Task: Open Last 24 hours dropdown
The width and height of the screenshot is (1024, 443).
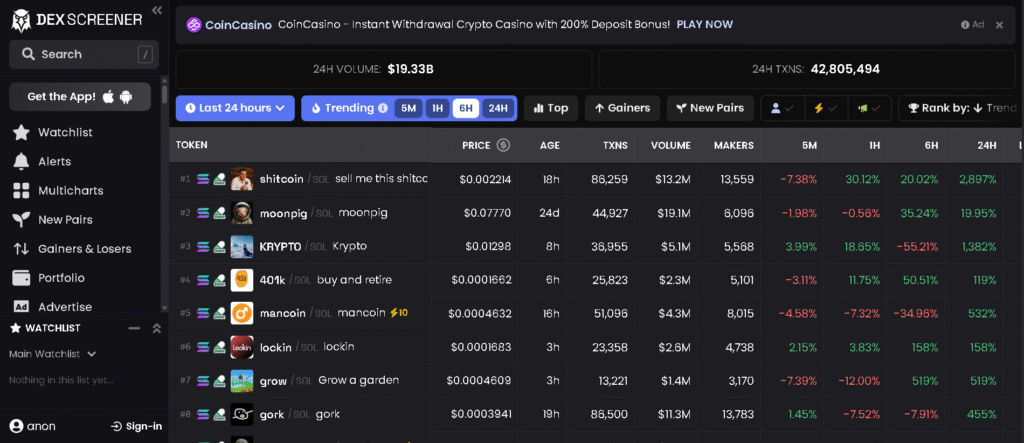Action: point(235,108)
